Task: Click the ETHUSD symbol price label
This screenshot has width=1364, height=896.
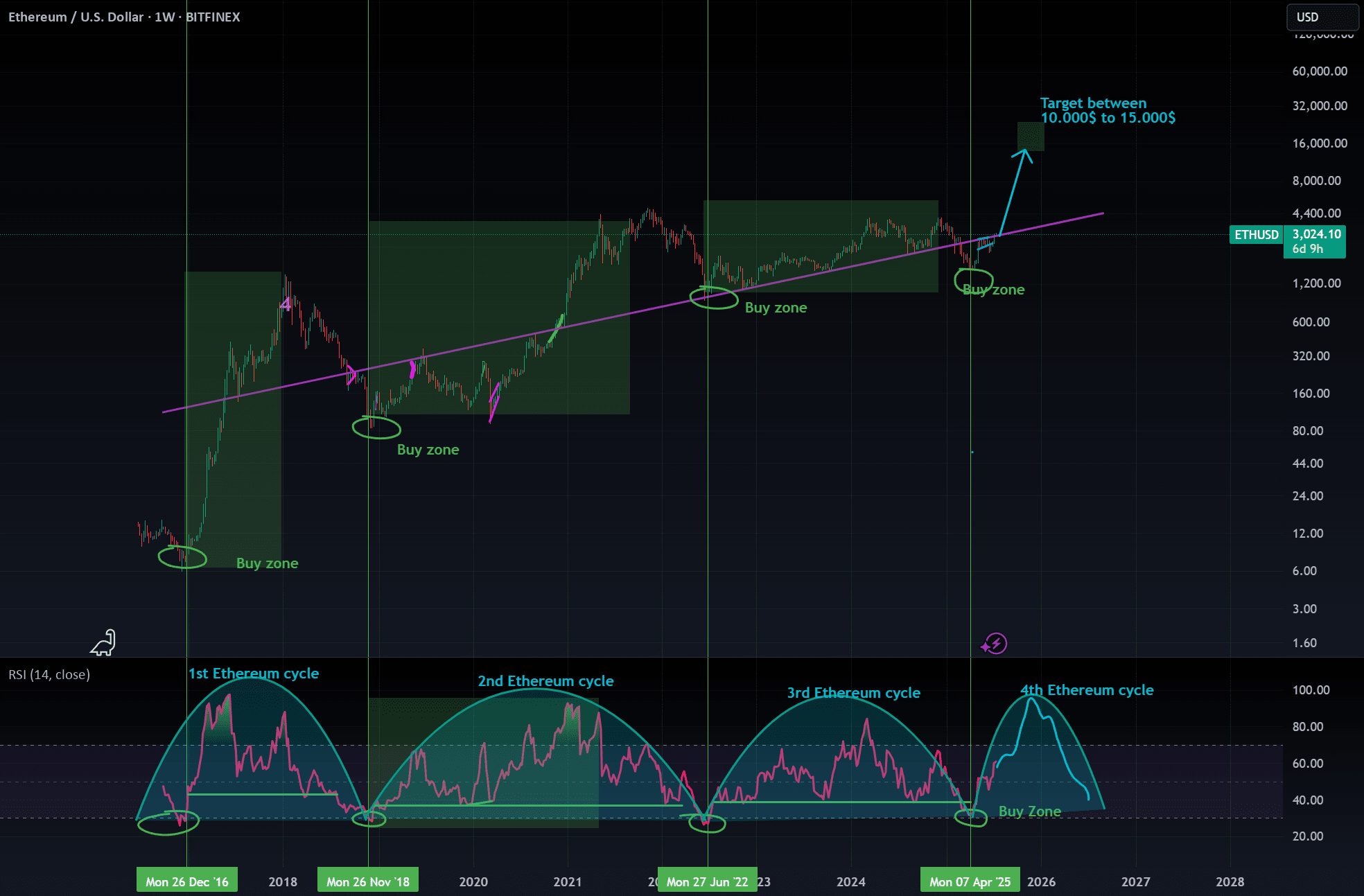Action: coord(1256,235)
